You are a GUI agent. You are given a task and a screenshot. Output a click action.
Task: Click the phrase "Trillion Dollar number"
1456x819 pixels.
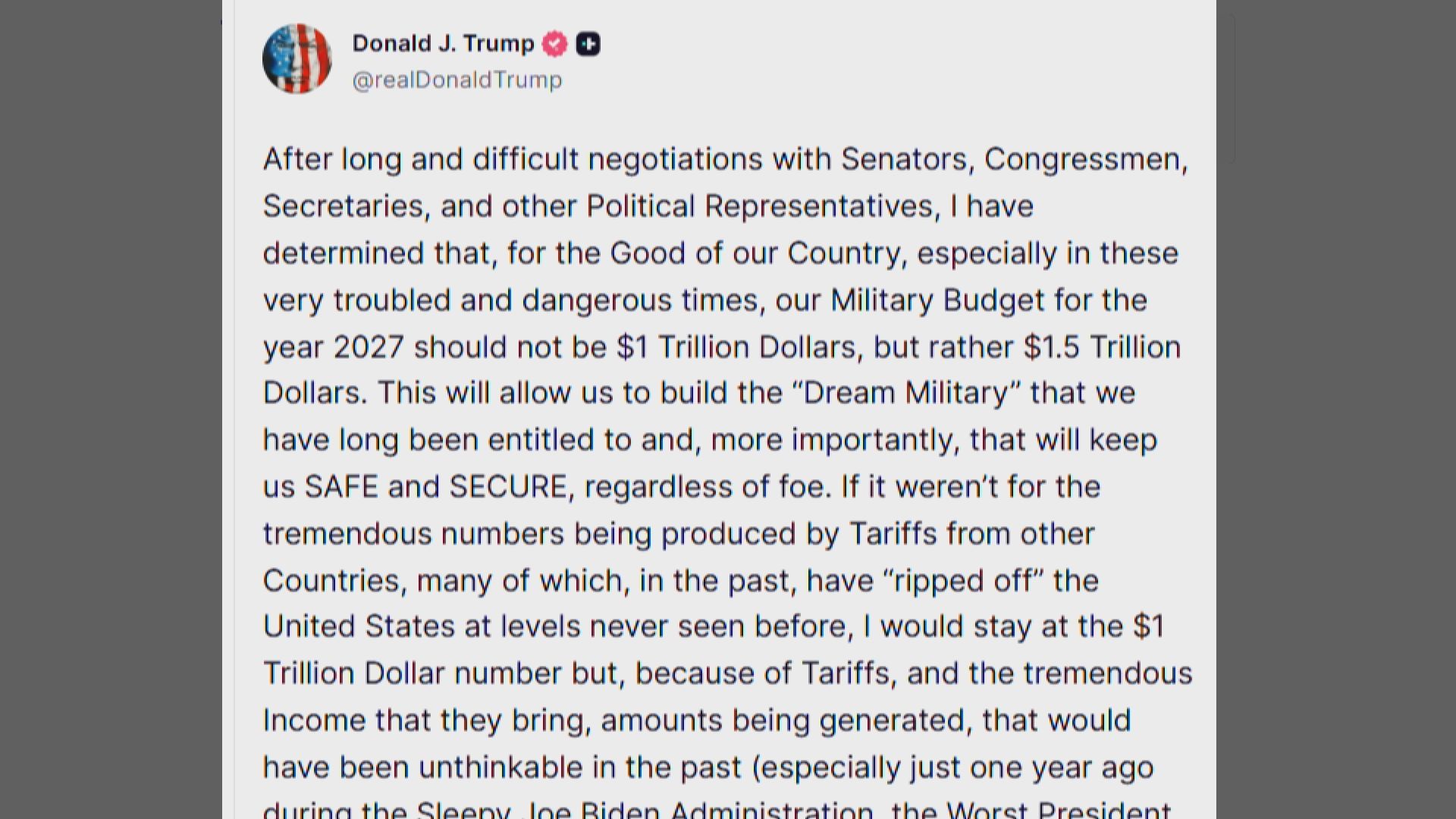click(x=441, y=674)
